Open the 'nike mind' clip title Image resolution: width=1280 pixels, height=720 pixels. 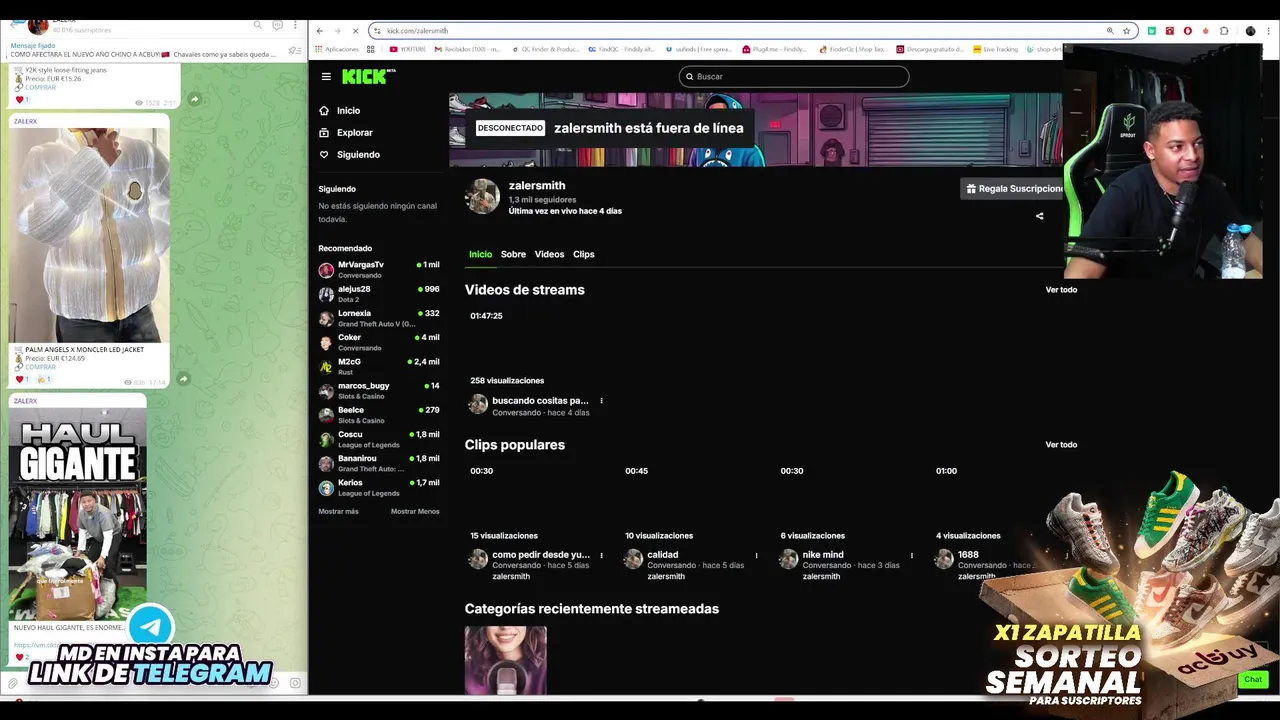(823, 555)
